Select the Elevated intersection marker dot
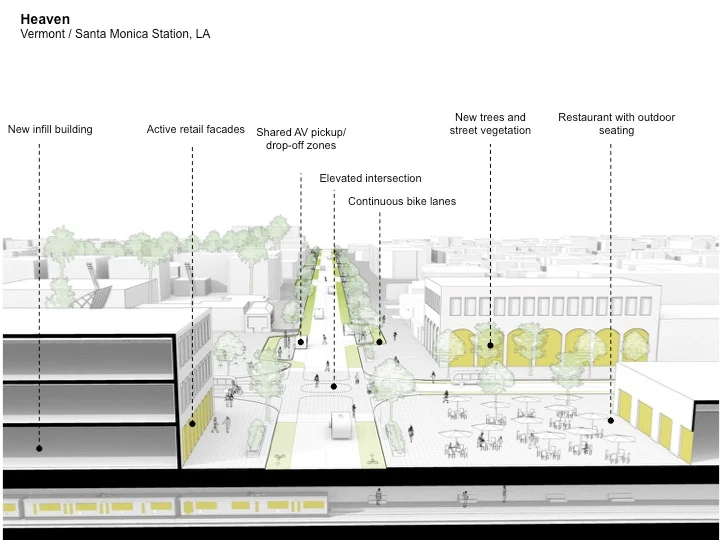The height and width of the screenshot is (540, 720). click(x=334, y=386)
